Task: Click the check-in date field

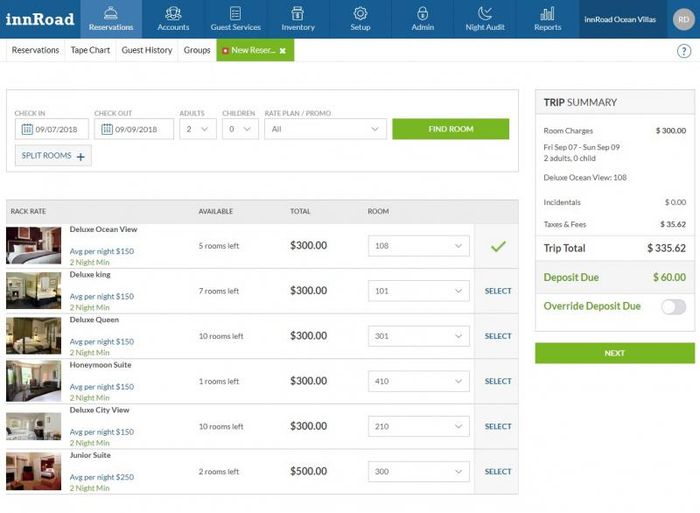Action: point(52,129)
